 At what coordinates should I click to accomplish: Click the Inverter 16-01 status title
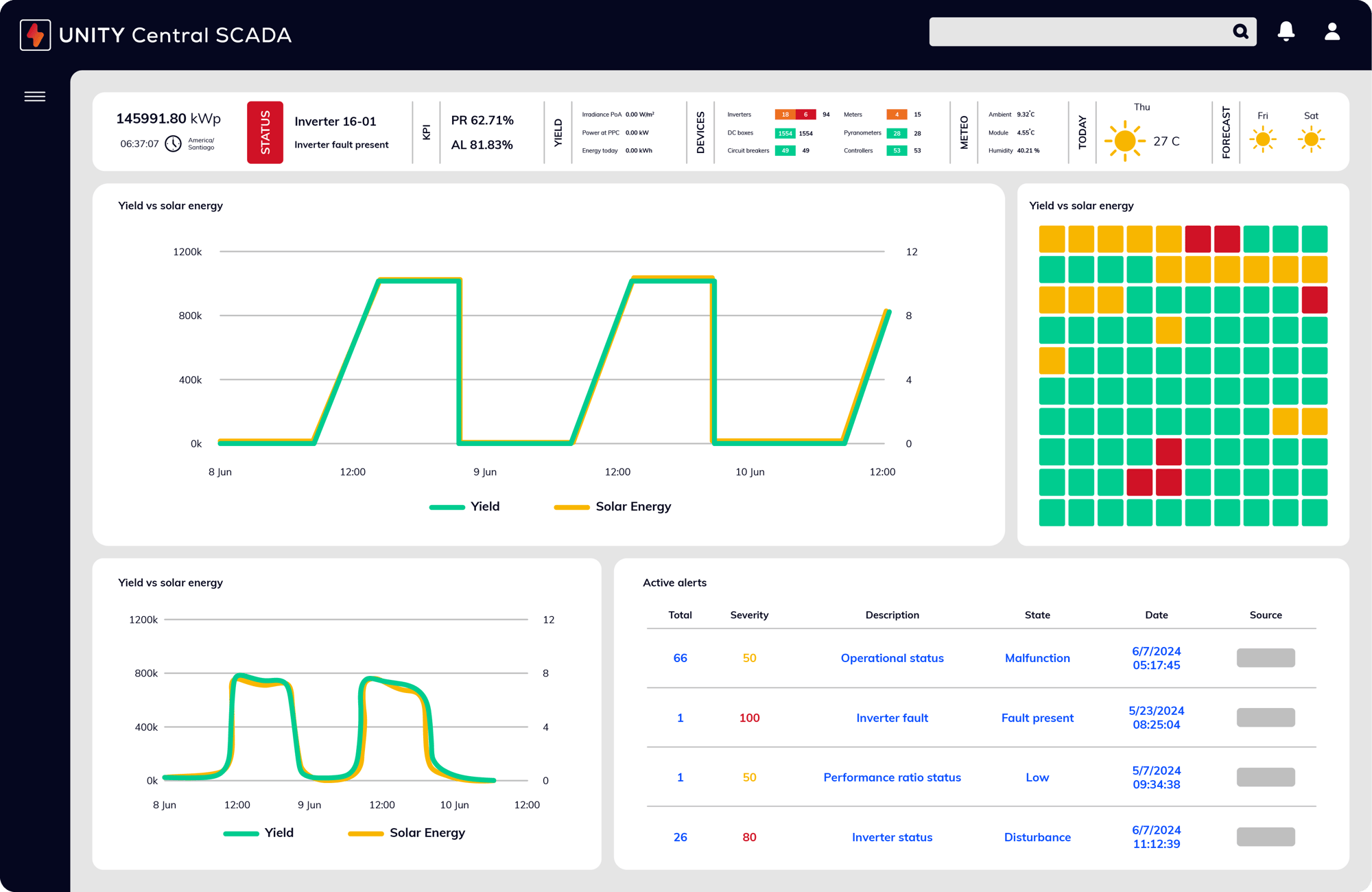point(335,121)
